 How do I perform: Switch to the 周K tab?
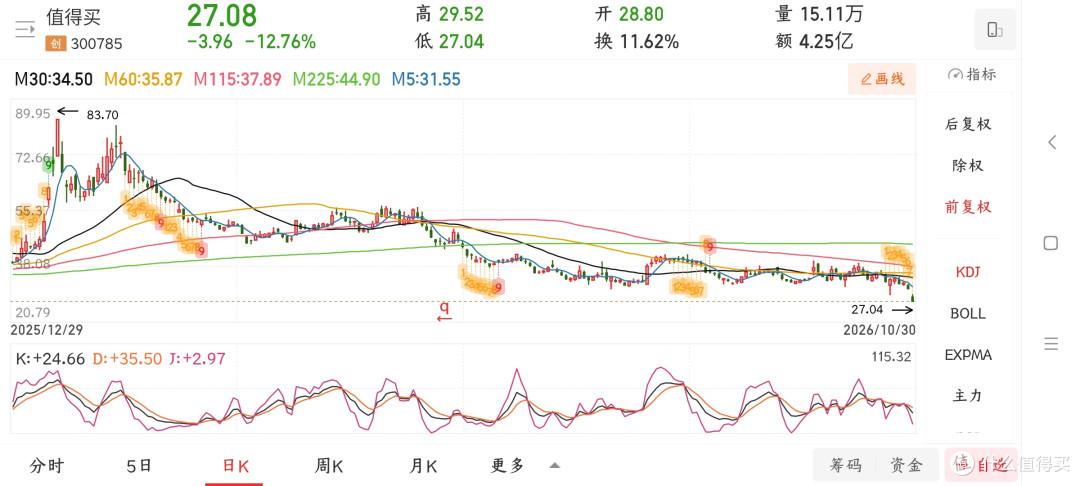pos(329,466)
